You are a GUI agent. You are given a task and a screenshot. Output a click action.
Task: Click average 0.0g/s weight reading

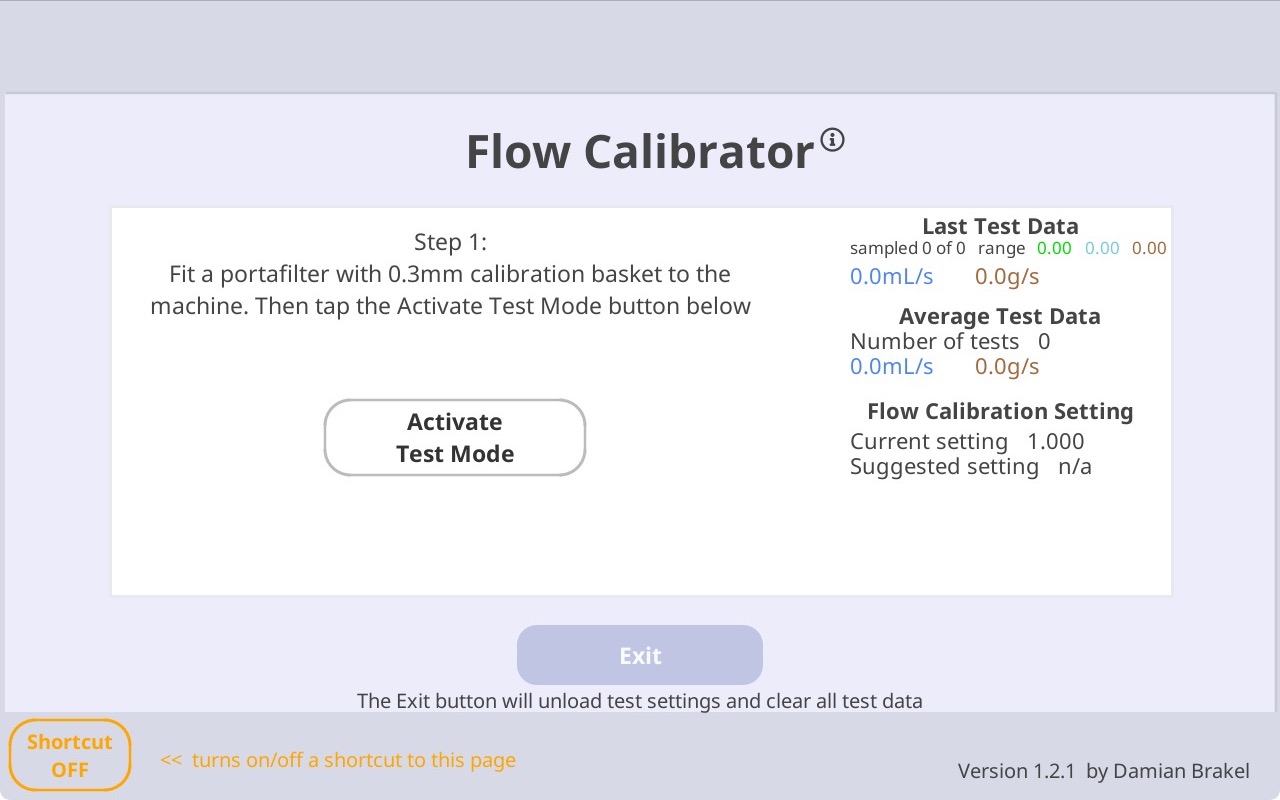1007,367
